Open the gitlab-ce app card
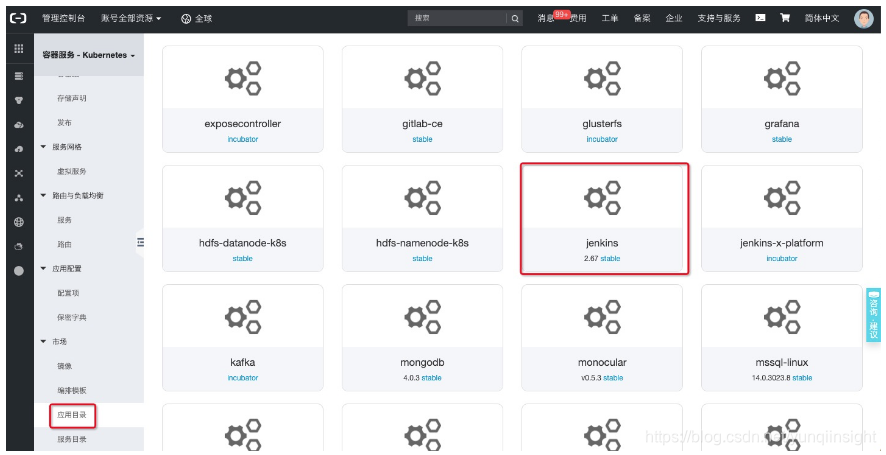This screenshot has width=886, height=455. [422, 99]
